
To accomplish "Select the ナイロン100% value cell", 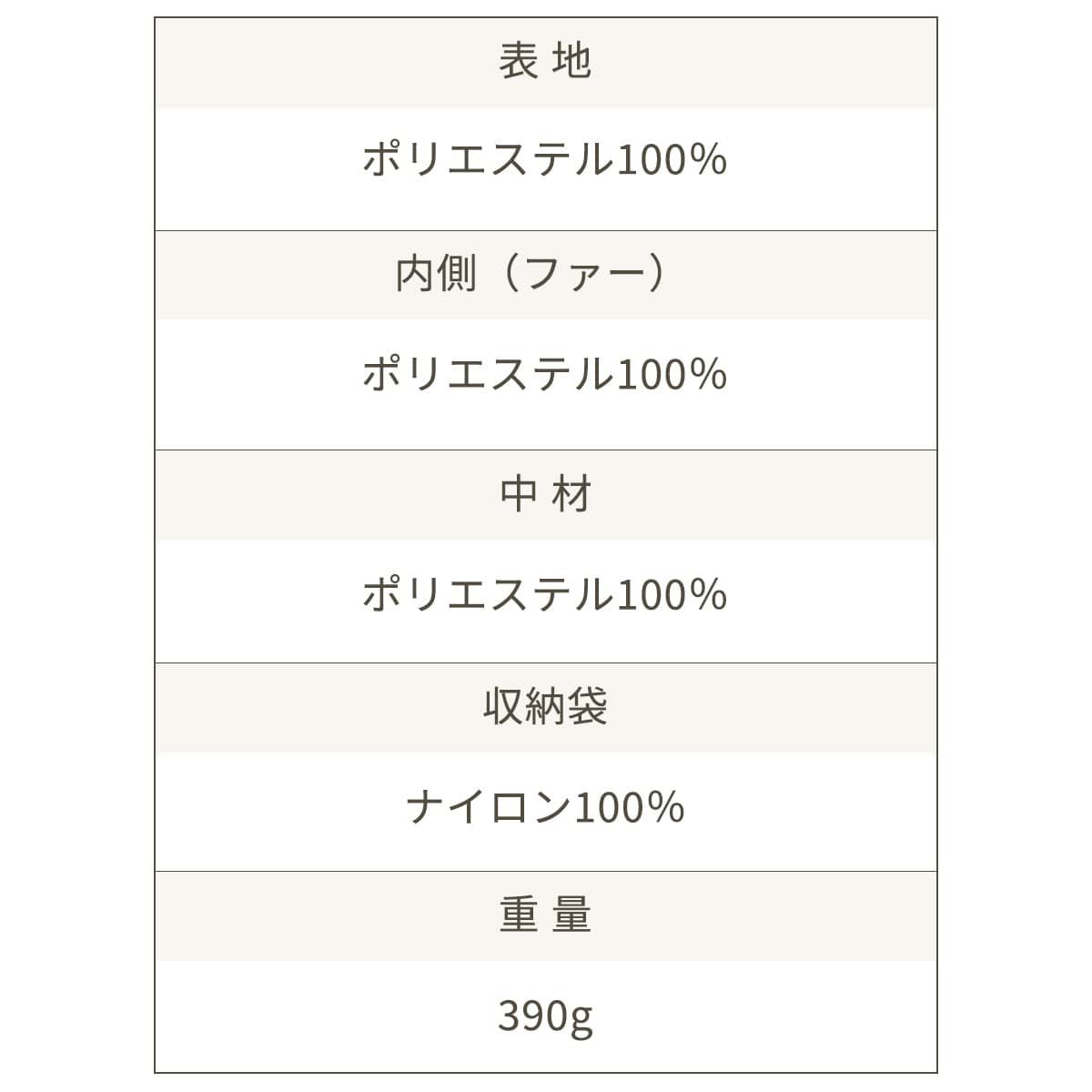I will coord(545,808).
